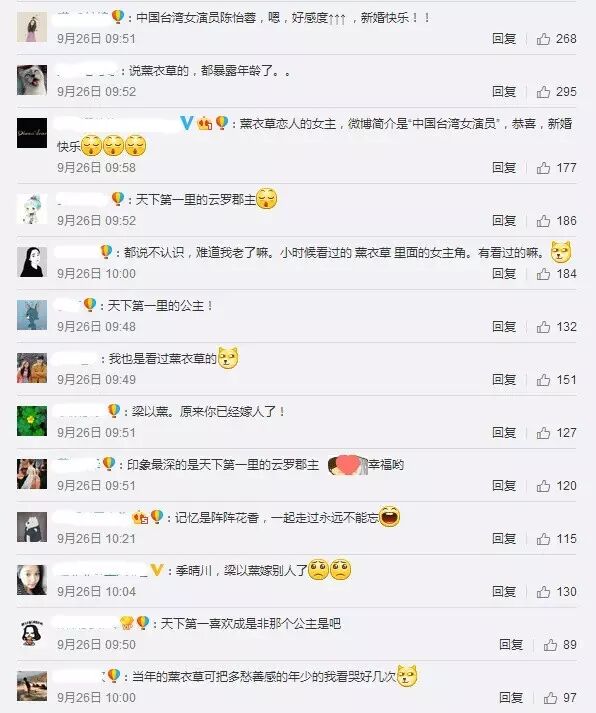
Task: Tap thumbs-up icon beside 186
Action: tap(543, 221)
